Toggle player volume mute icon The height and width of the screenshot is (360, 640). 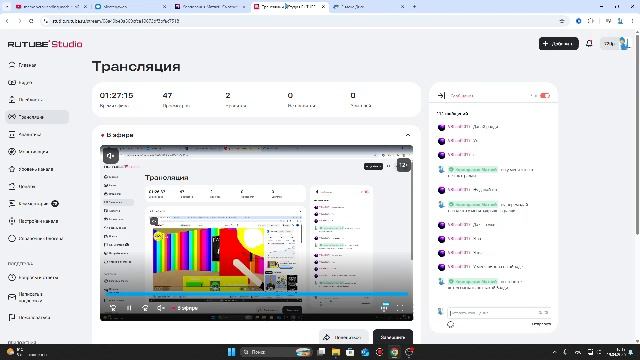[161, 308]
